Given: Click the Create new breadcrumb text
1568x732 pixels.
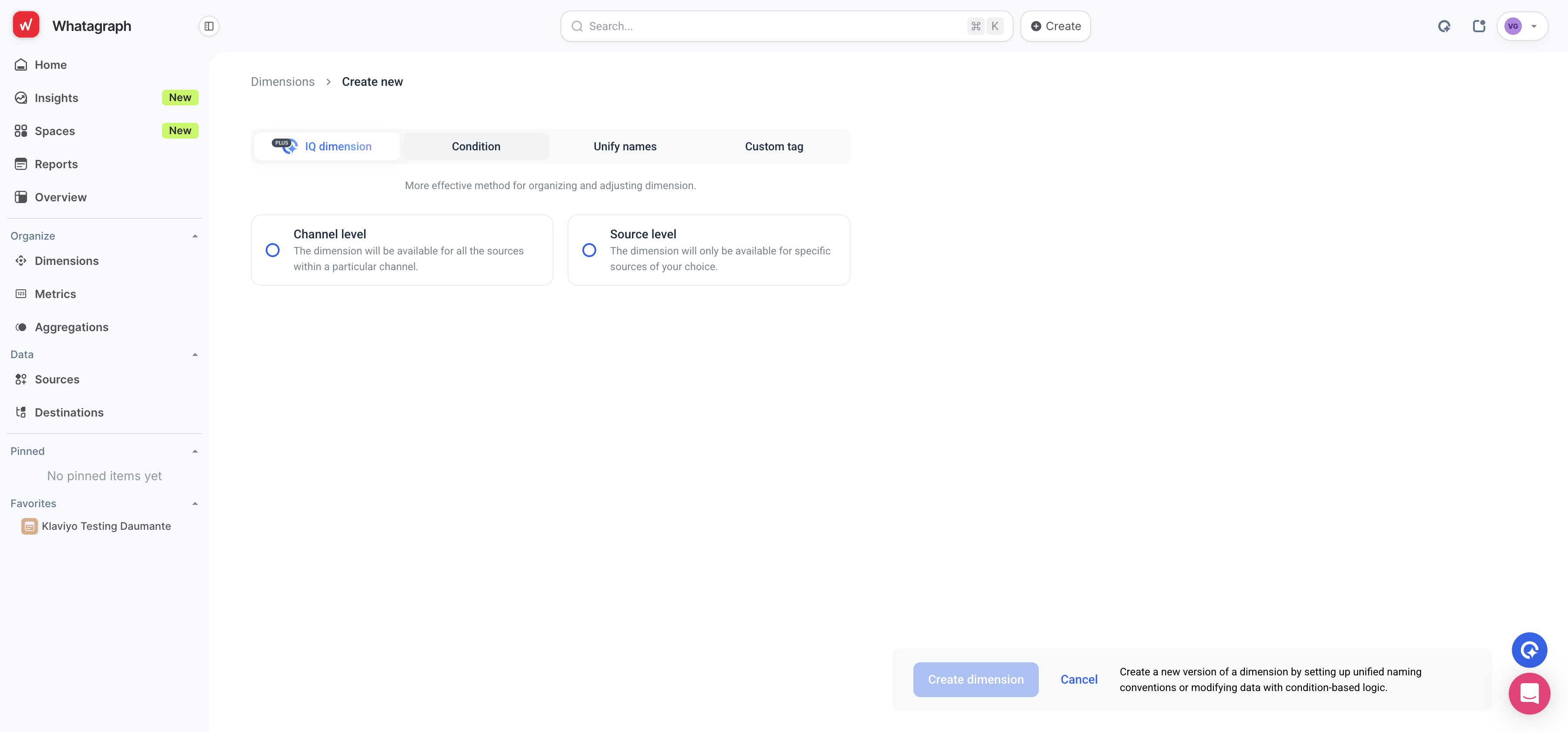Looking at the screenshot, I should pyautogui.click(x=372, y=81).
